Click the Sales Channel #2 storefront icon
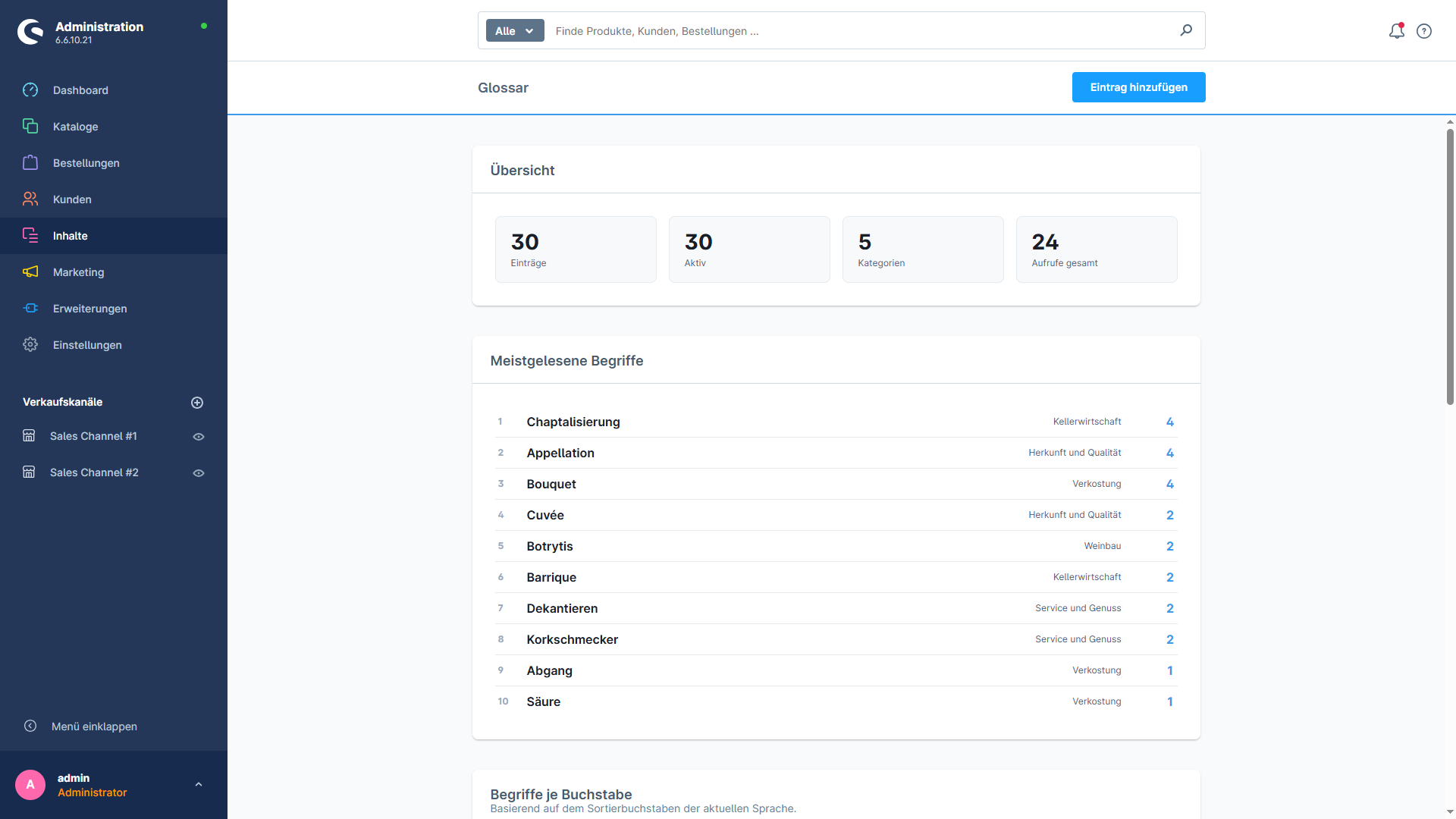 (x=29, y=472)
